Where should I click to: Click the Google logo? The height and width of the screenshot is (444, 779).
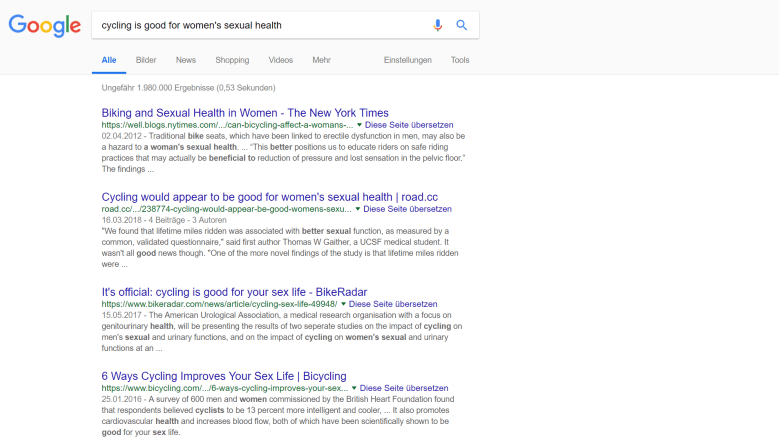[x=45, y=26]
